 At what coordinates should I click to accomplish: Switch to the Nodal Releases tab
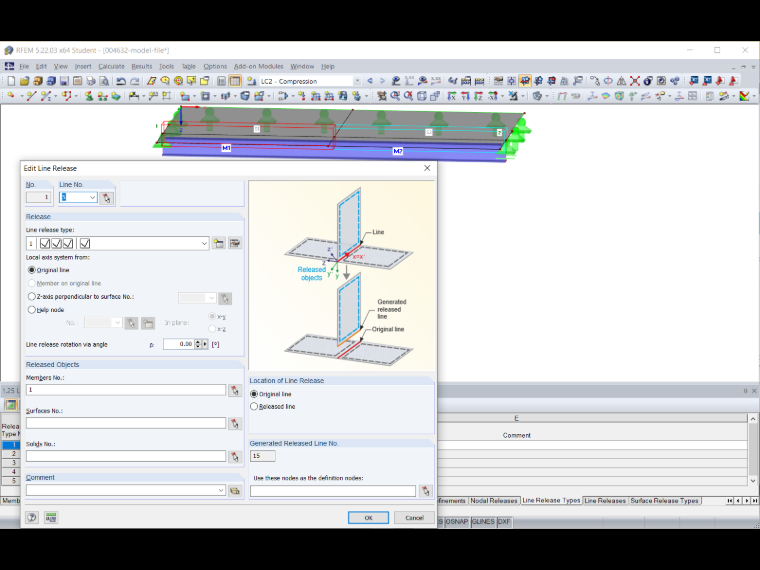pyautogui.click(x=493, y=501)
